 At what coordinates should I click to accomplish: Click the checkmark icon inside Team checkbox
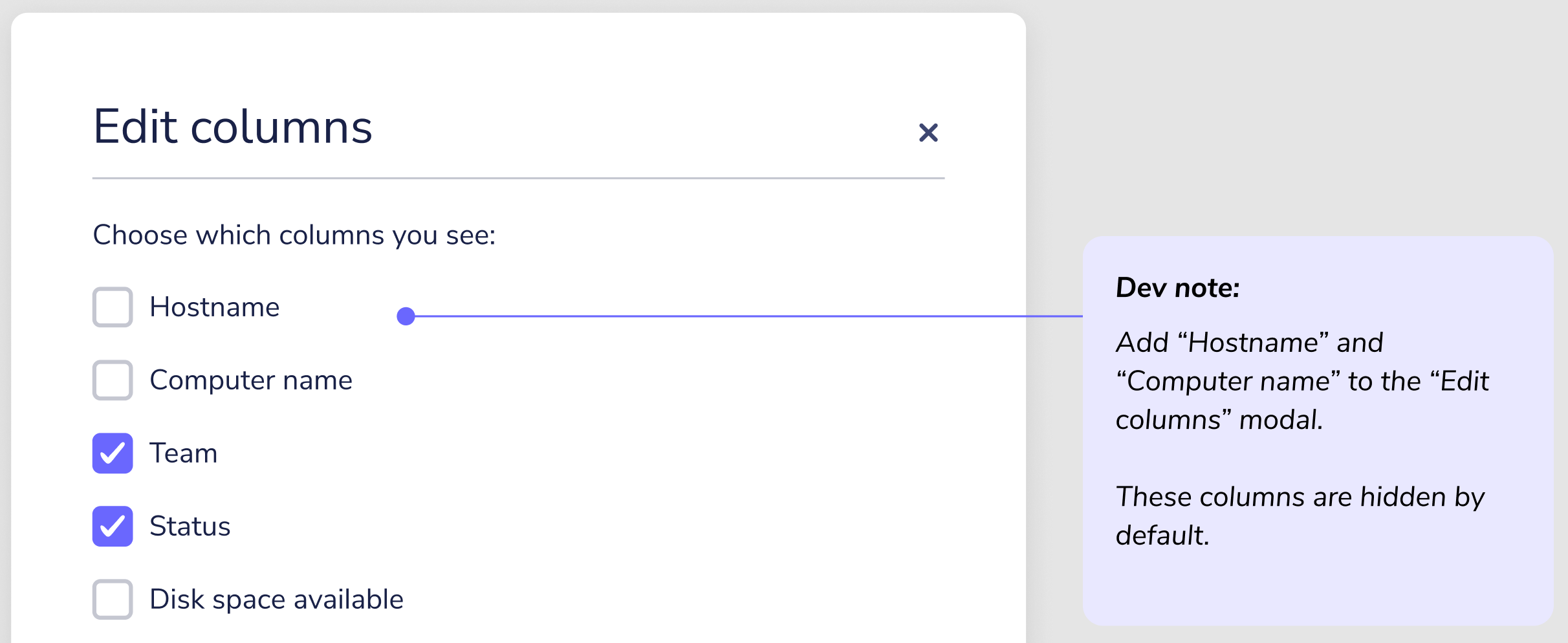[112, 453]
